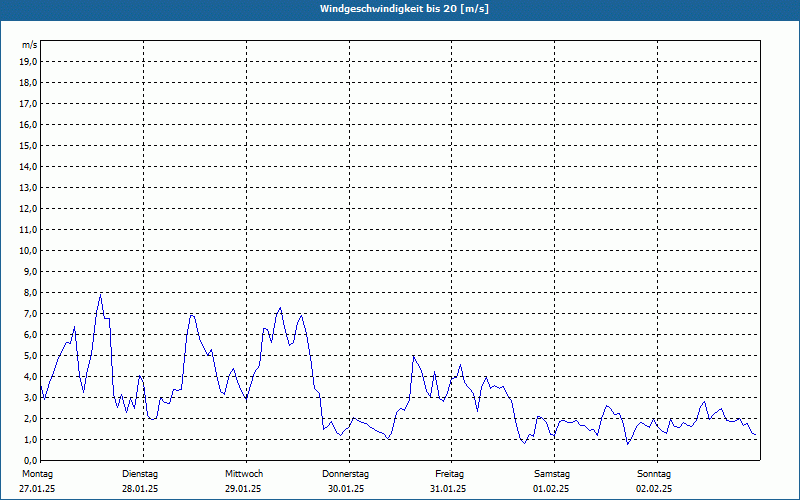Click the 11,0 axis value
This screenshot has width=800, height=500.
[28, 230]
